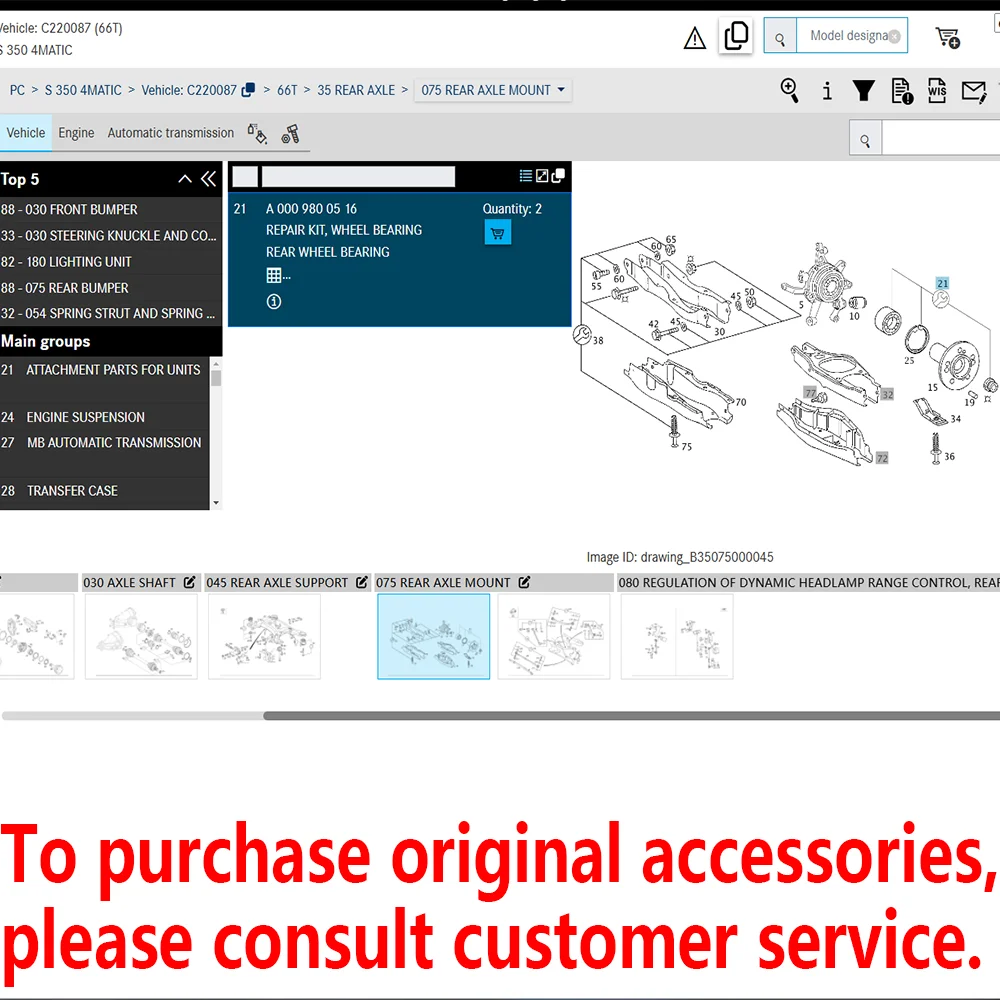Select callout 77 in the drawing
The height and width of the screenshot is (1000, 1000).
[810, 392]
